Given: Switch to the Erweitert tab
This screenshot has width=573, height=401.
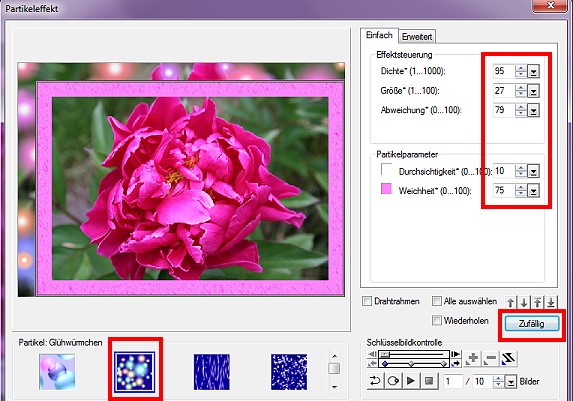Looking at the screenshot, I should click(417, 37).
